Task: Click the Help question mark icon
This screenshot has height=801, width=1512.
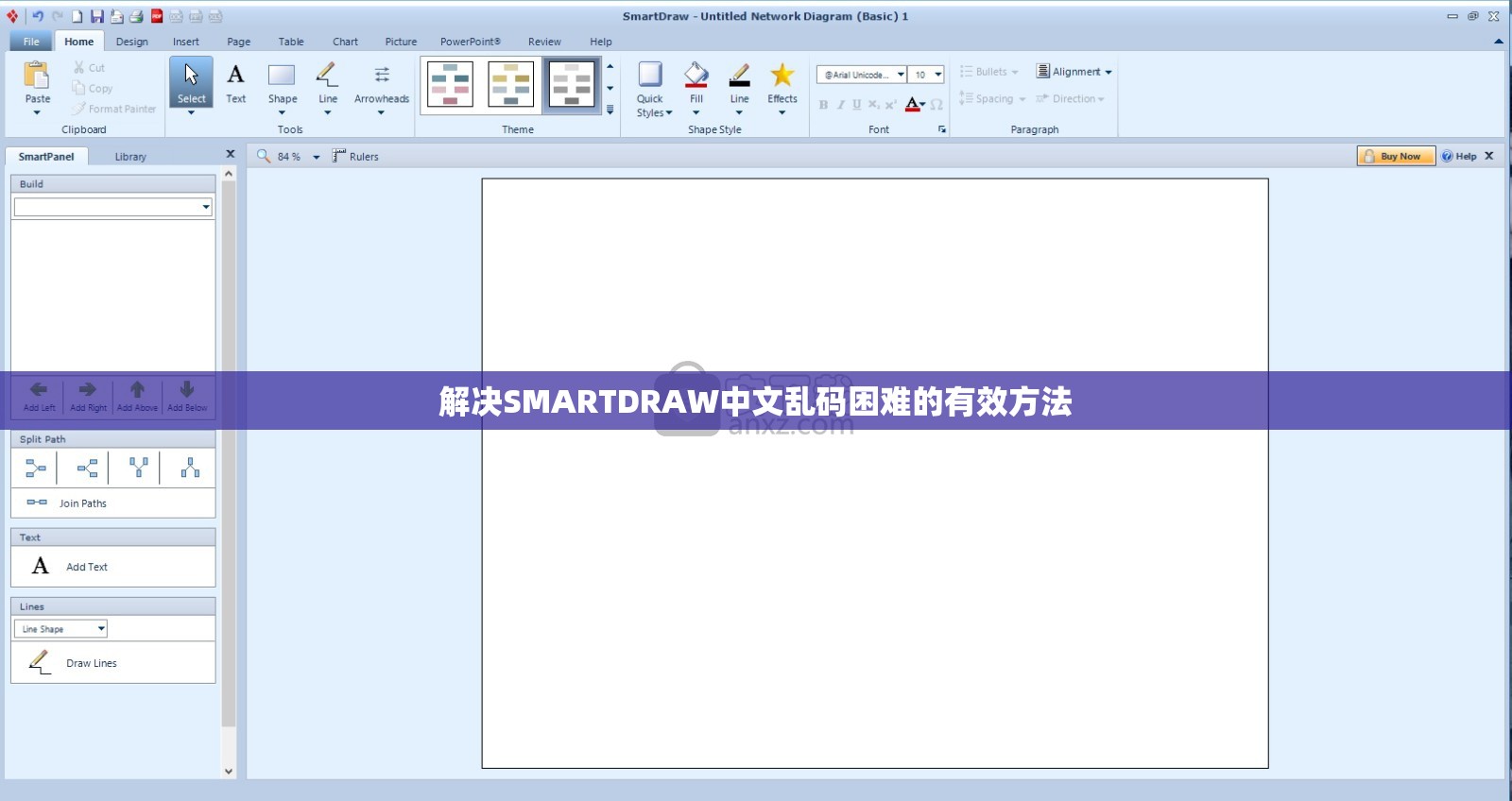Action: click(1447, 156)
